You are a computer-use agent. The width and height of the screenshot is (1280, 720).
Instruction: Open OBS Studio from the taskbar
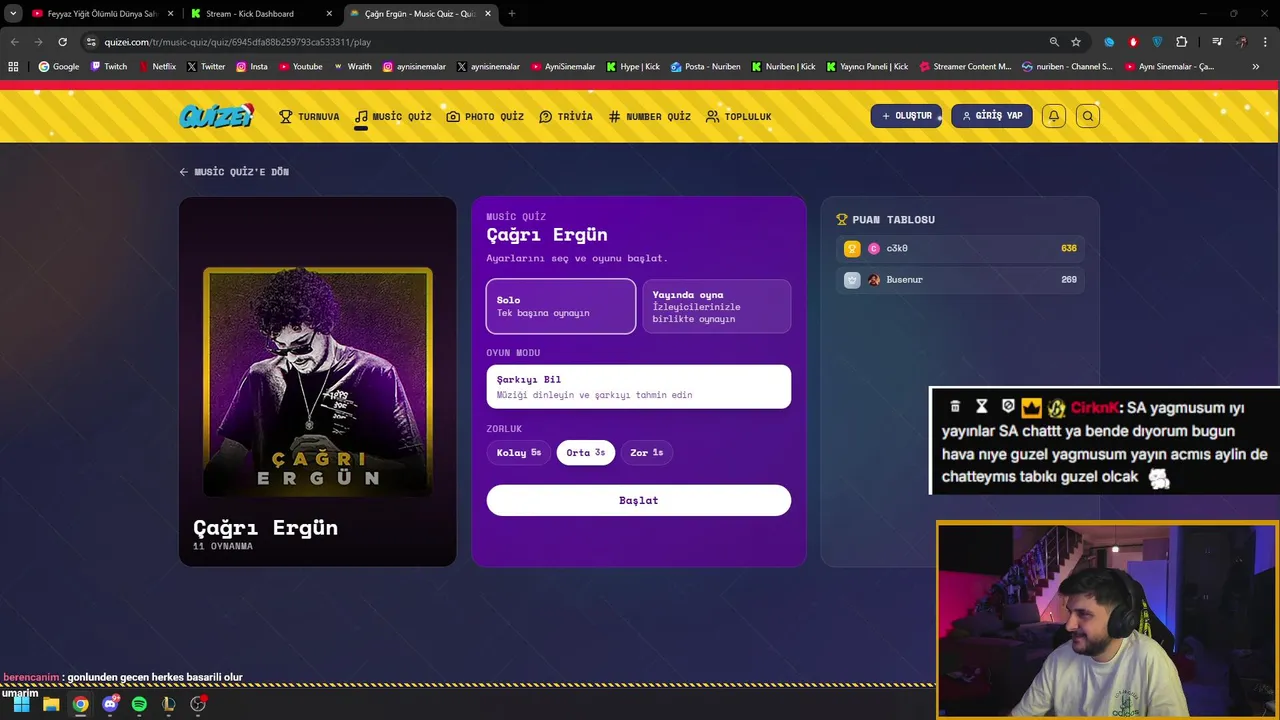point(198,704)
